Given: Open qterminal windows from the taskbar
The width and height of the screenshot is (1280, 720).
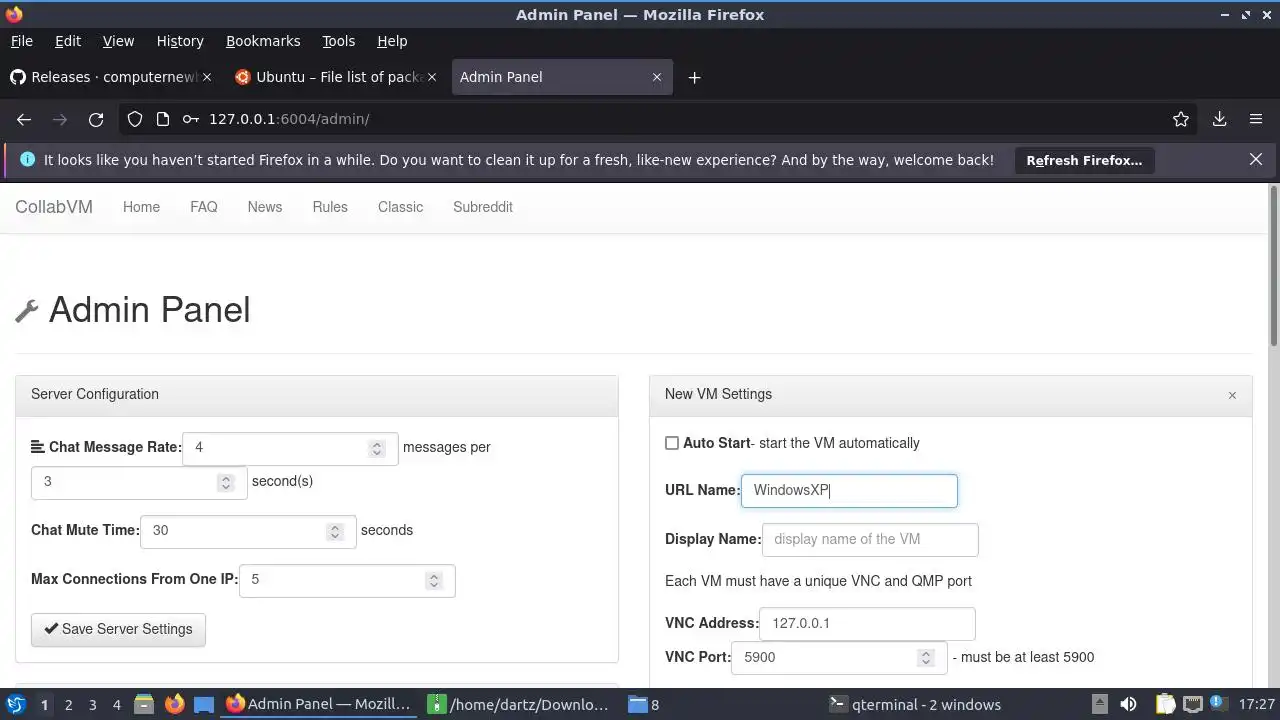Looking at the screenshot, I should [915, 704].
